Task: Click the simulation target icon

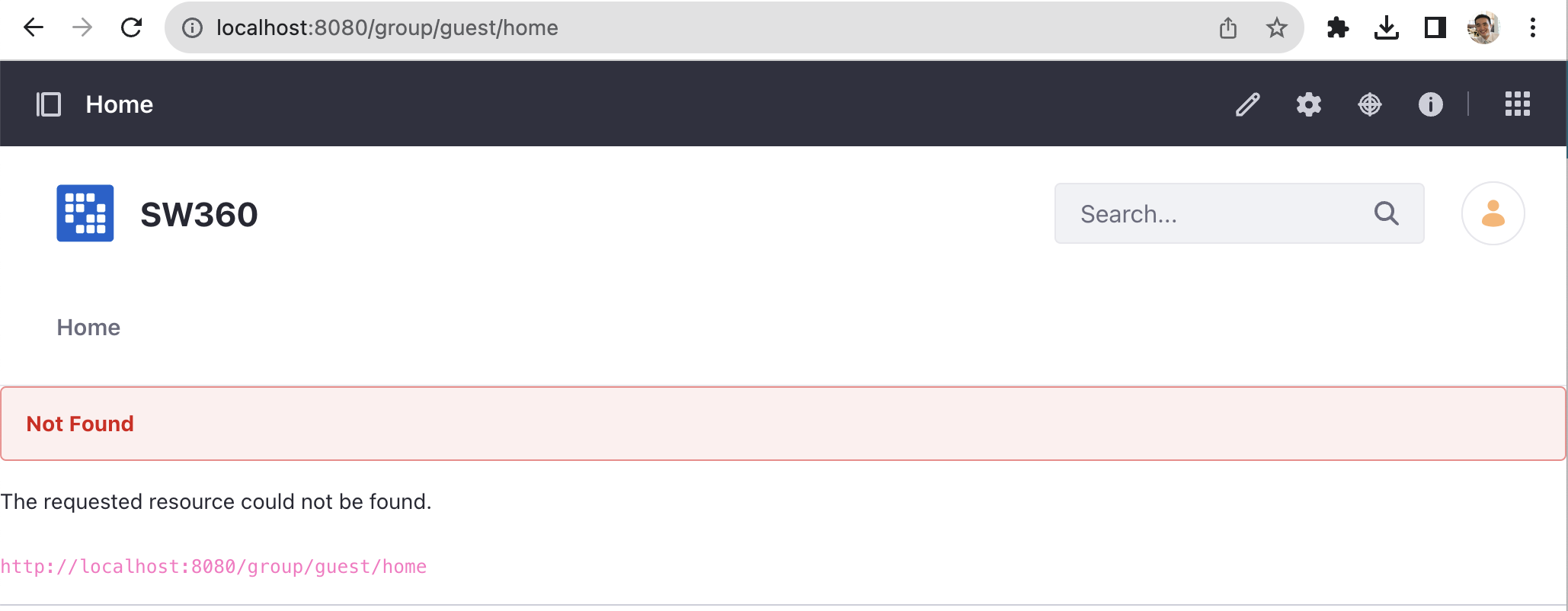Action: pos(1369,104)
